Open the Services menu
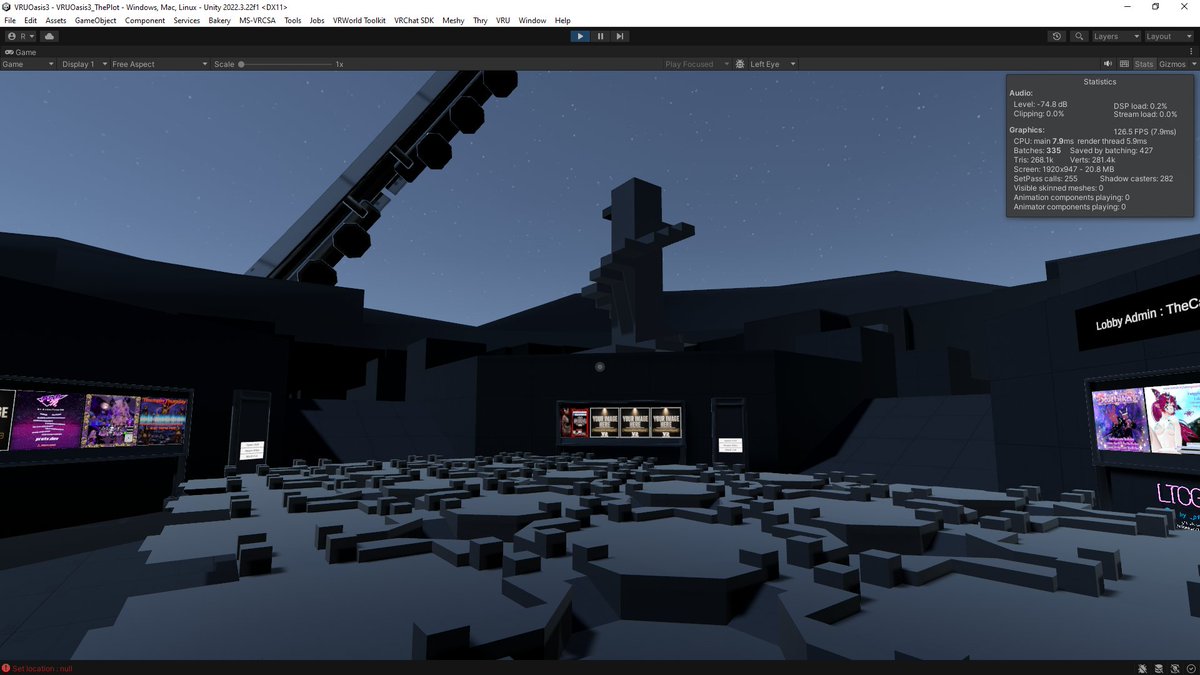Screen dimensions: 1200x675 point(187,20)
